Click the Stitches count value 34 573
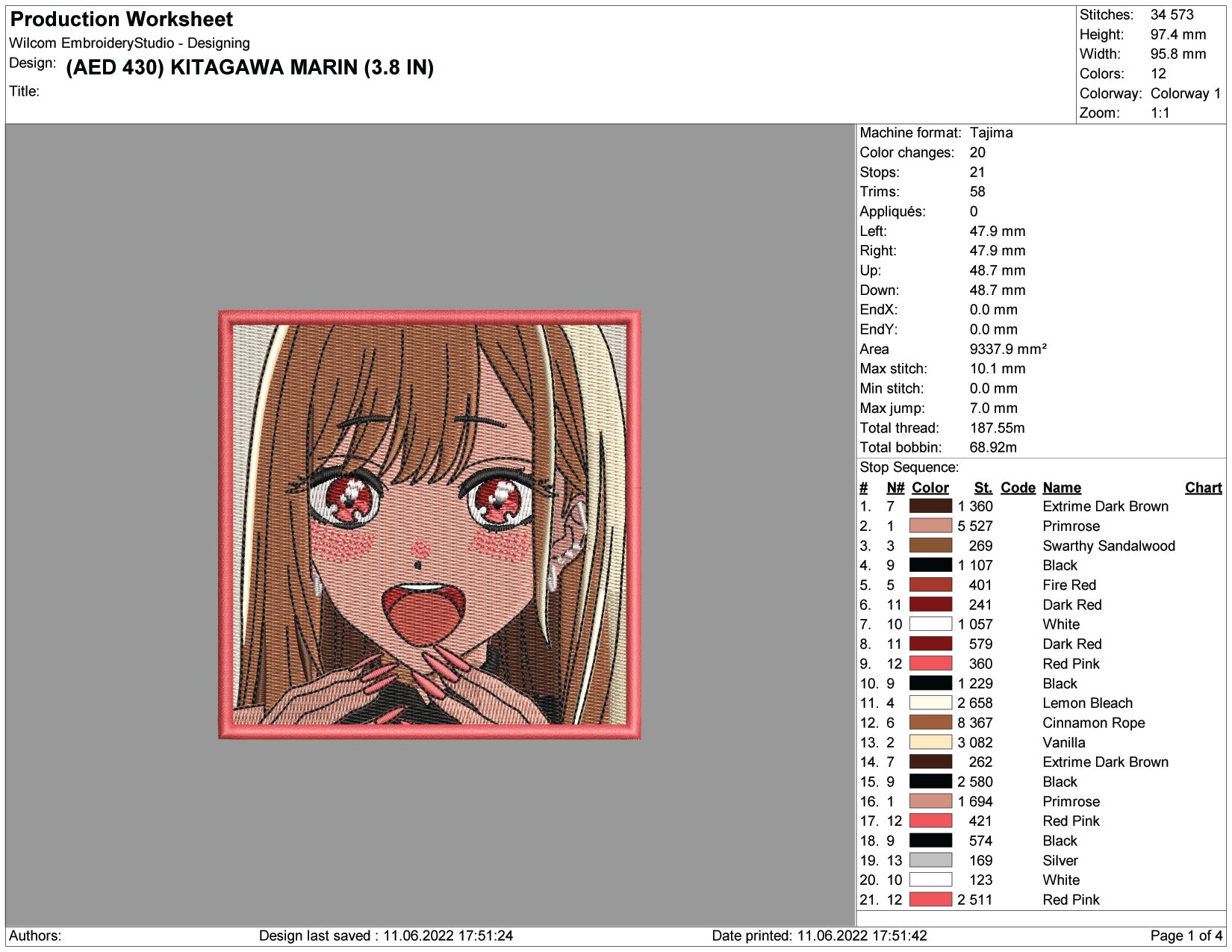This screenshot has height=952, width=1232. click(x=1172, y=15)
